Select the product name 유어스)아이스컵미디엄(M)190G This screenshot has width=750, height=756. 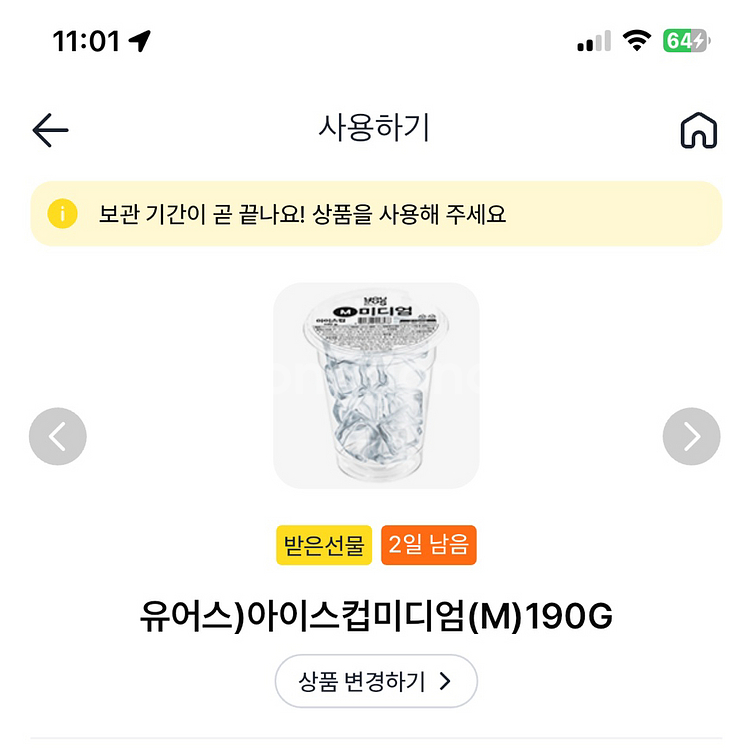(376, 617)
